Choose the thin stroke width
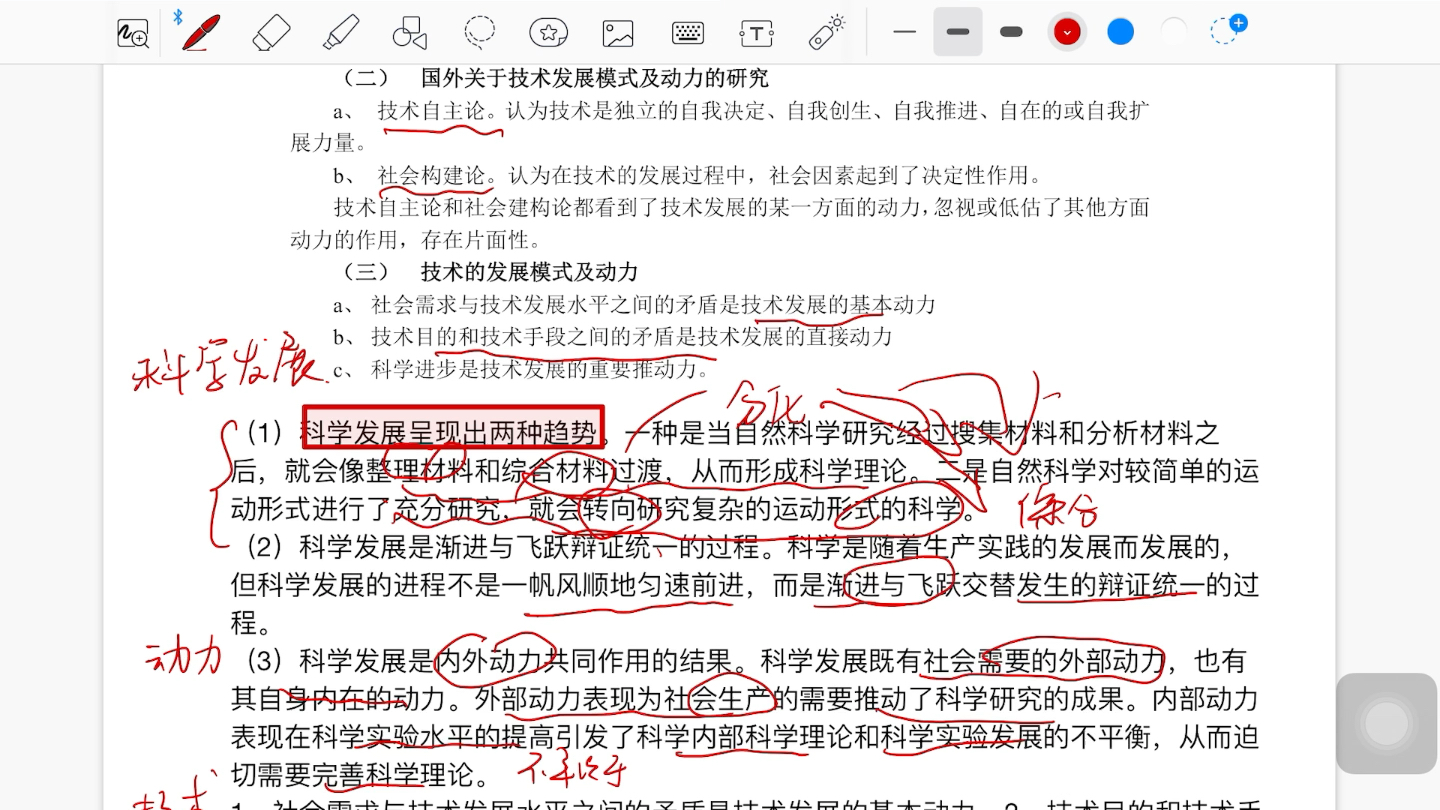Screen dimensions: 1440x810 (904, 32)
